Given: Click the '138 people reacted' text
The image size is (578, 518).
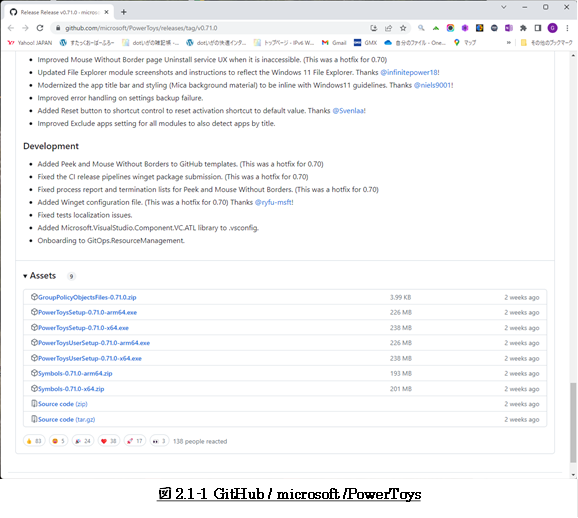Looking at the screenshot, I should click(200, 441).
